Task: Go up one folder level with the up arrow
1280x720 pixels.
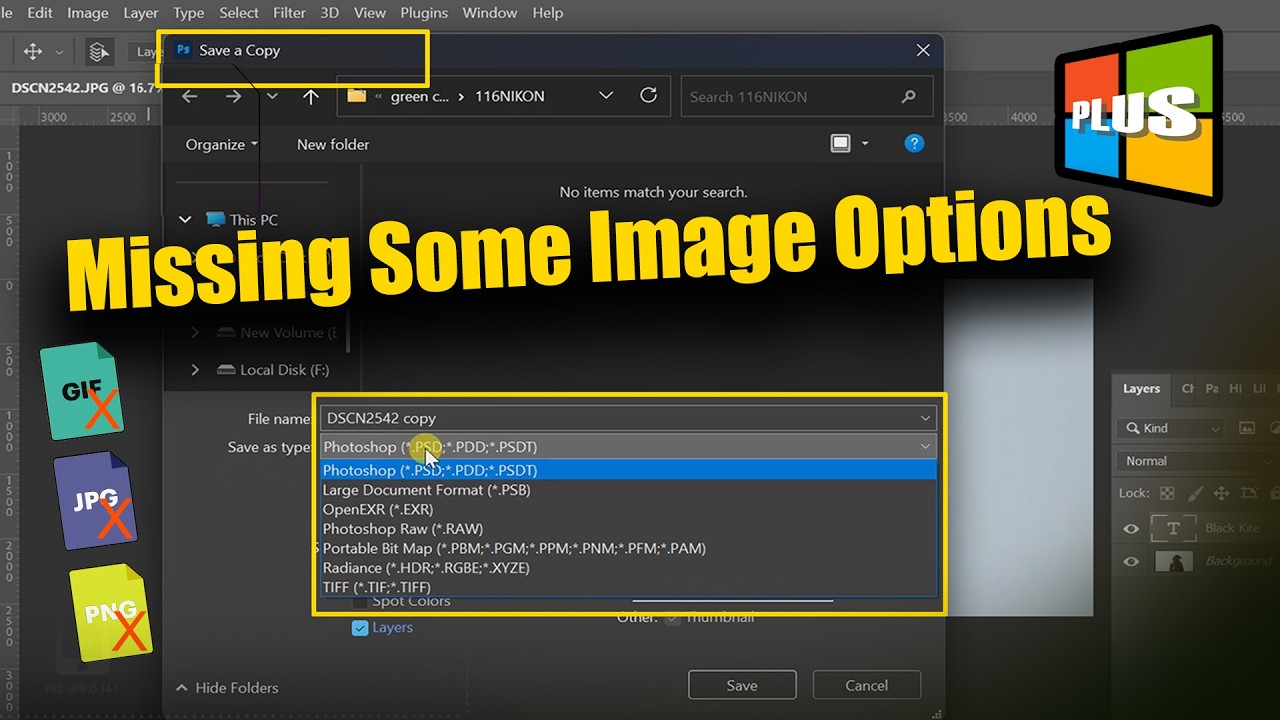Action: tap(311, 96)
